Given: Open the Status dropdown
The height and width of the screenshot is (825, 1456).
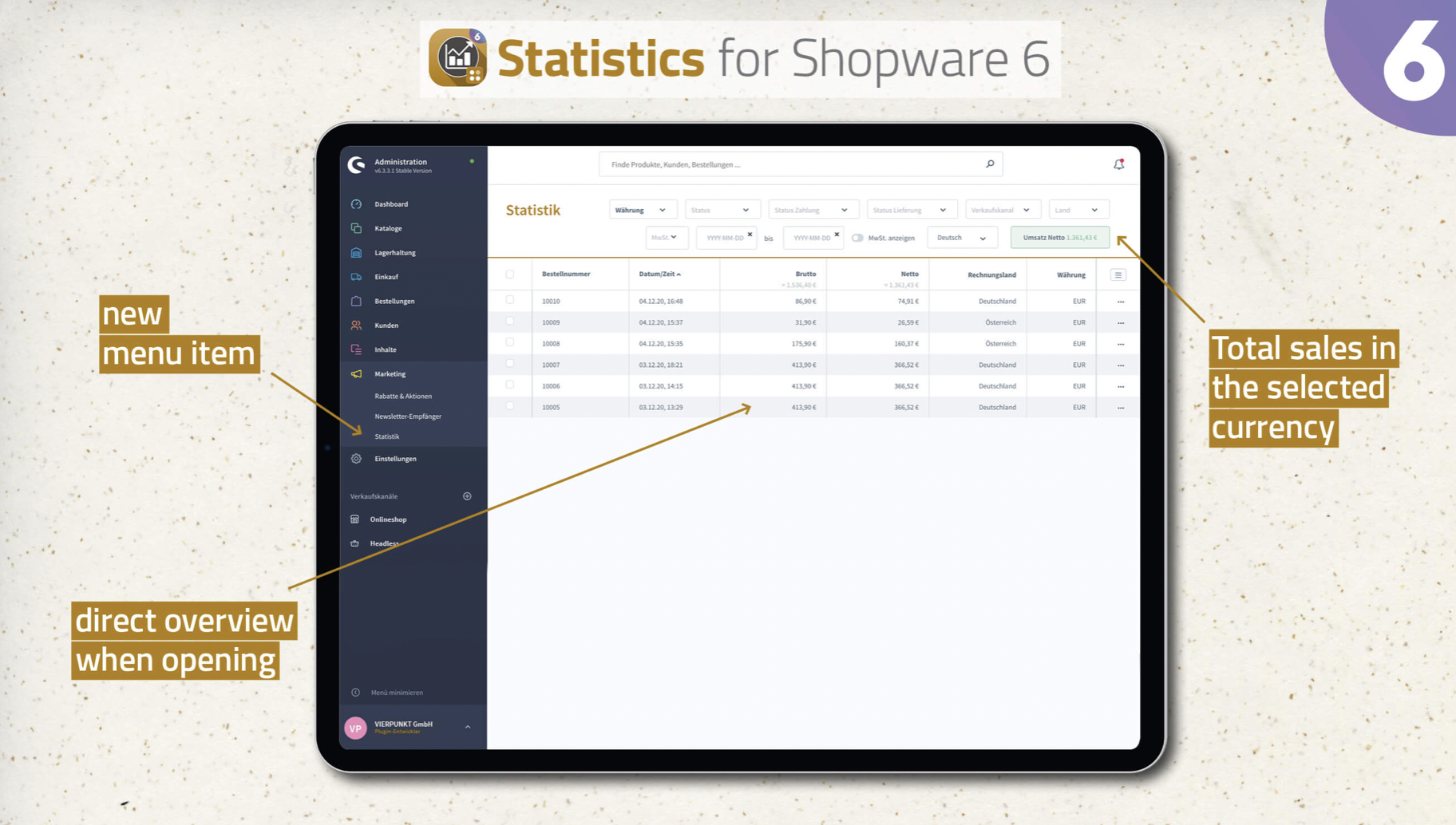Looking at the screenshot, I should click(x=722, y=210).
